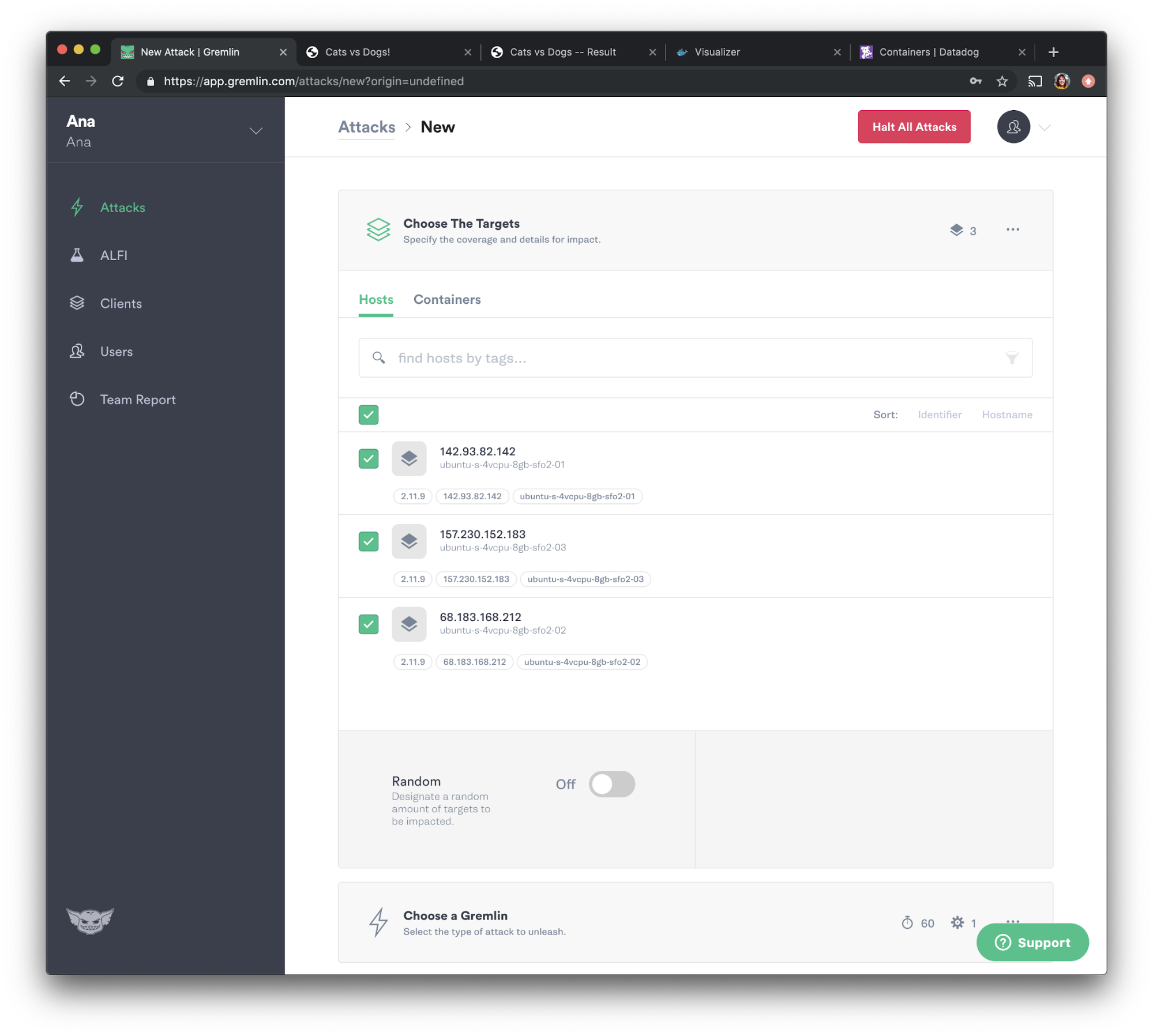Go to the Attacks breadcrumb link
Image resolution: width=1153 pixels, height=1036 pixels.
pos(366,127)
